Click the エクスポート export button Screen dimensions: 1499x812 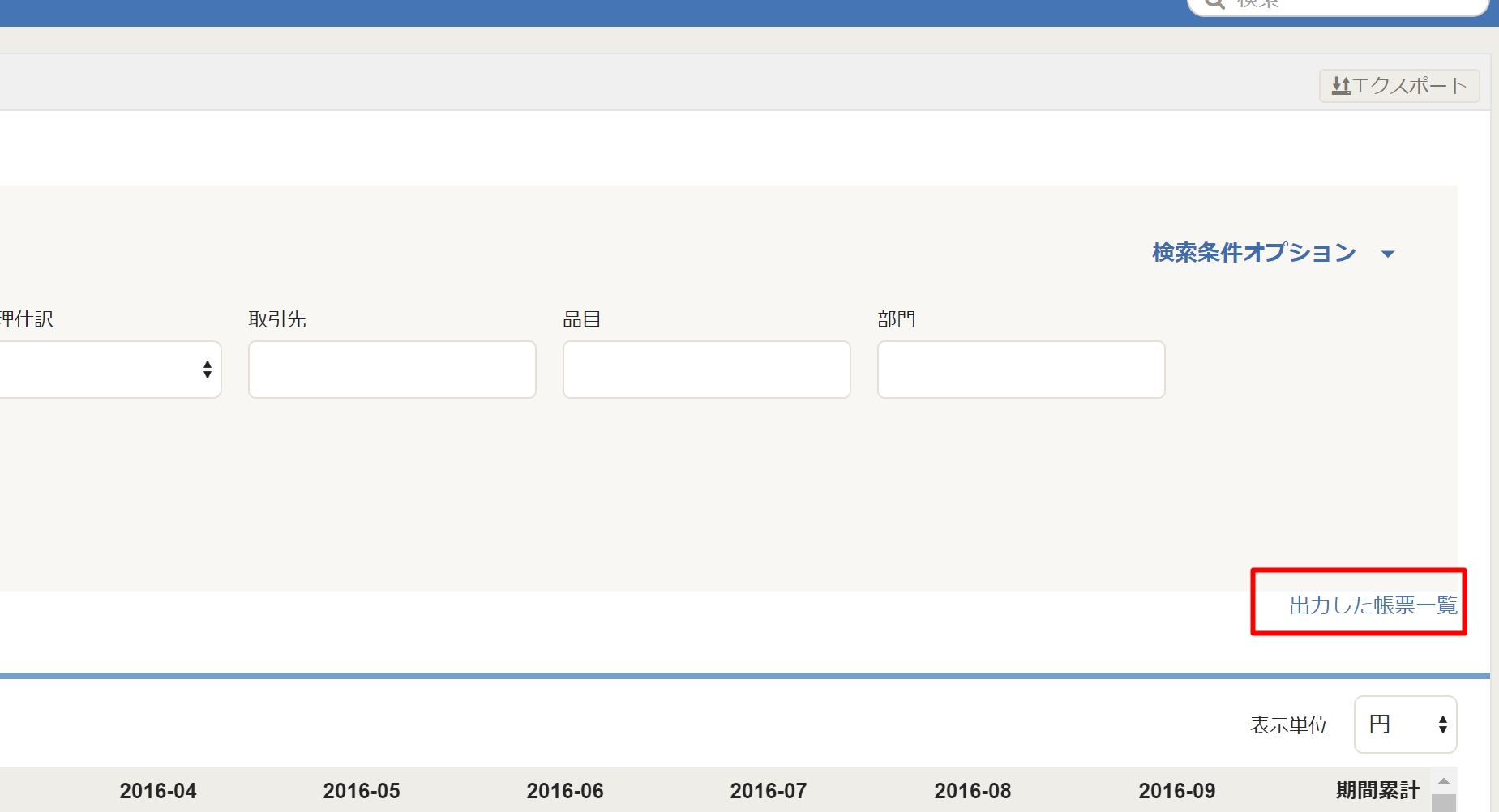pyautogui.click(x=1399, y=86)
